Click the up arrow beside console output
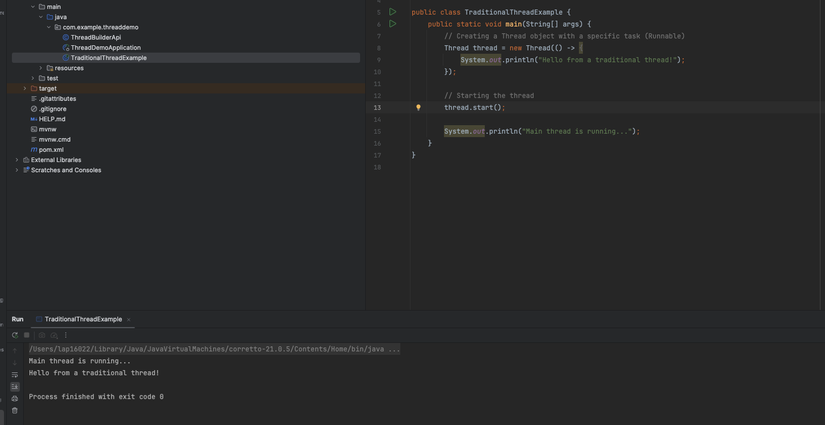The image size is (825, 425). coord(15,351)
